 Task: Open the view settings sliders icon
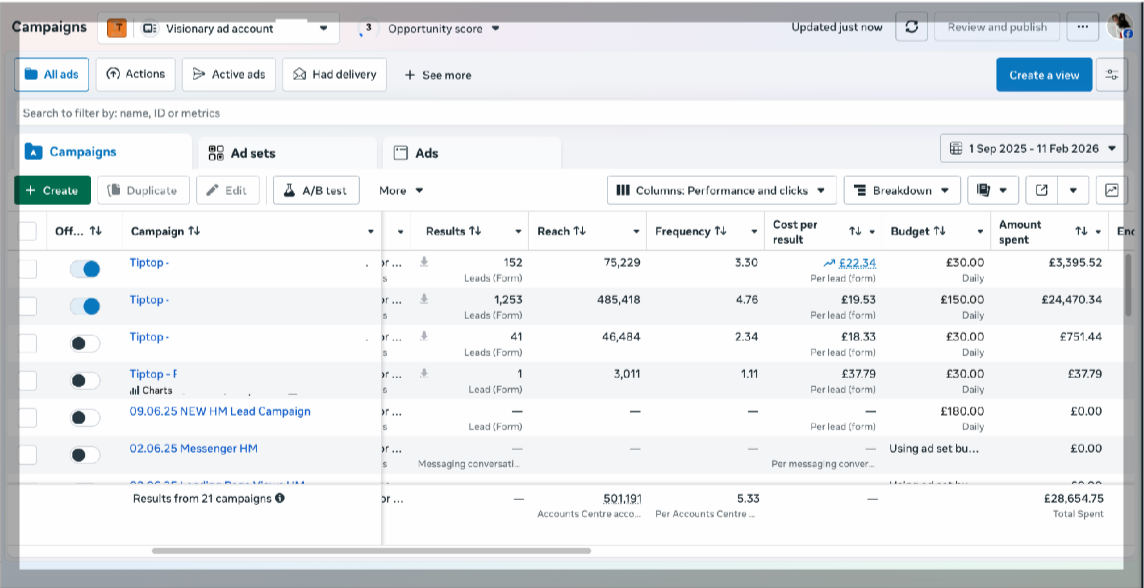click(1111, 75)
